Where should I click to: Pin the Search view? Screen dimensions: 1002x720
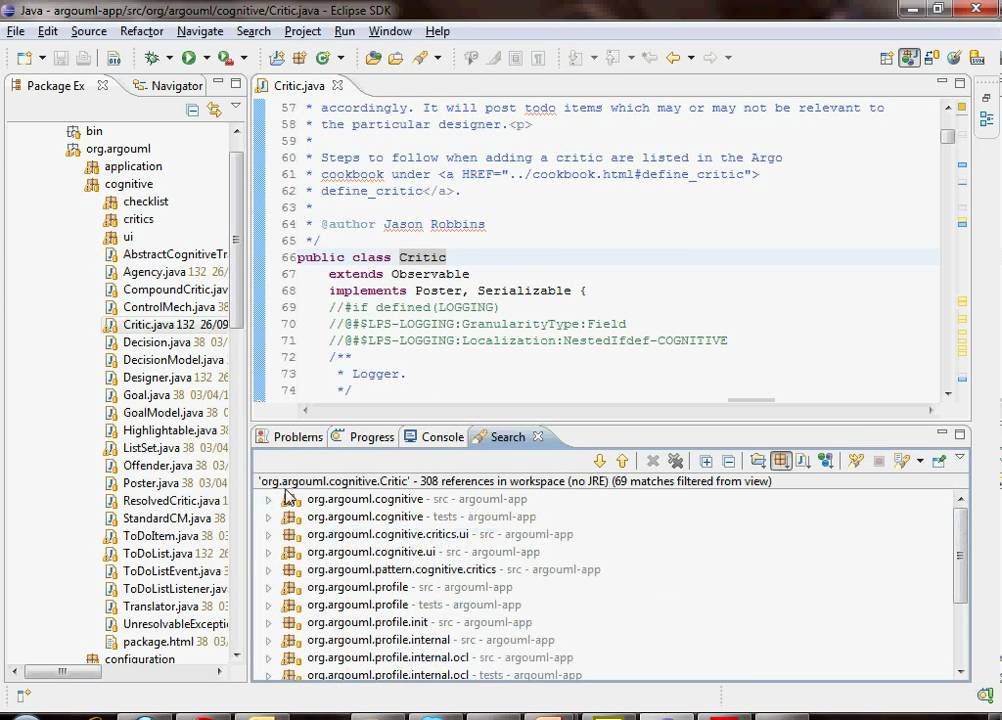[939, 461]
